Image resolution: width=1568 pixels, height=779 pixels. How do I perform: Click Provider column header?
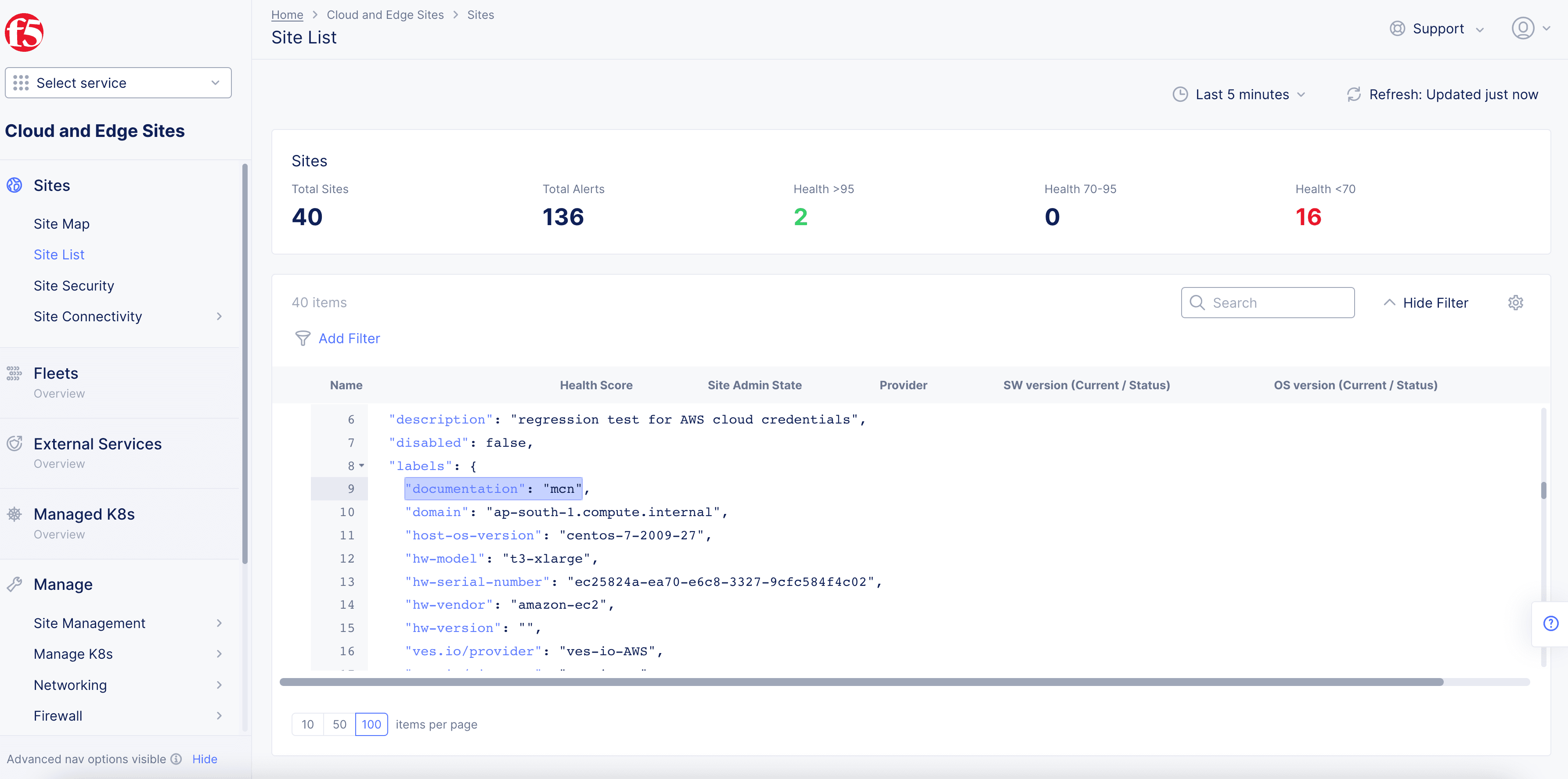click(903, 384)
